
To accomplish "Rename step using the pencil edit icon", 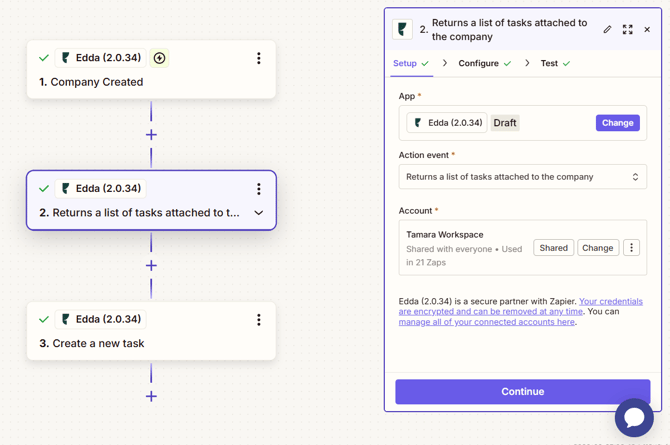I will tap(607, 30).
